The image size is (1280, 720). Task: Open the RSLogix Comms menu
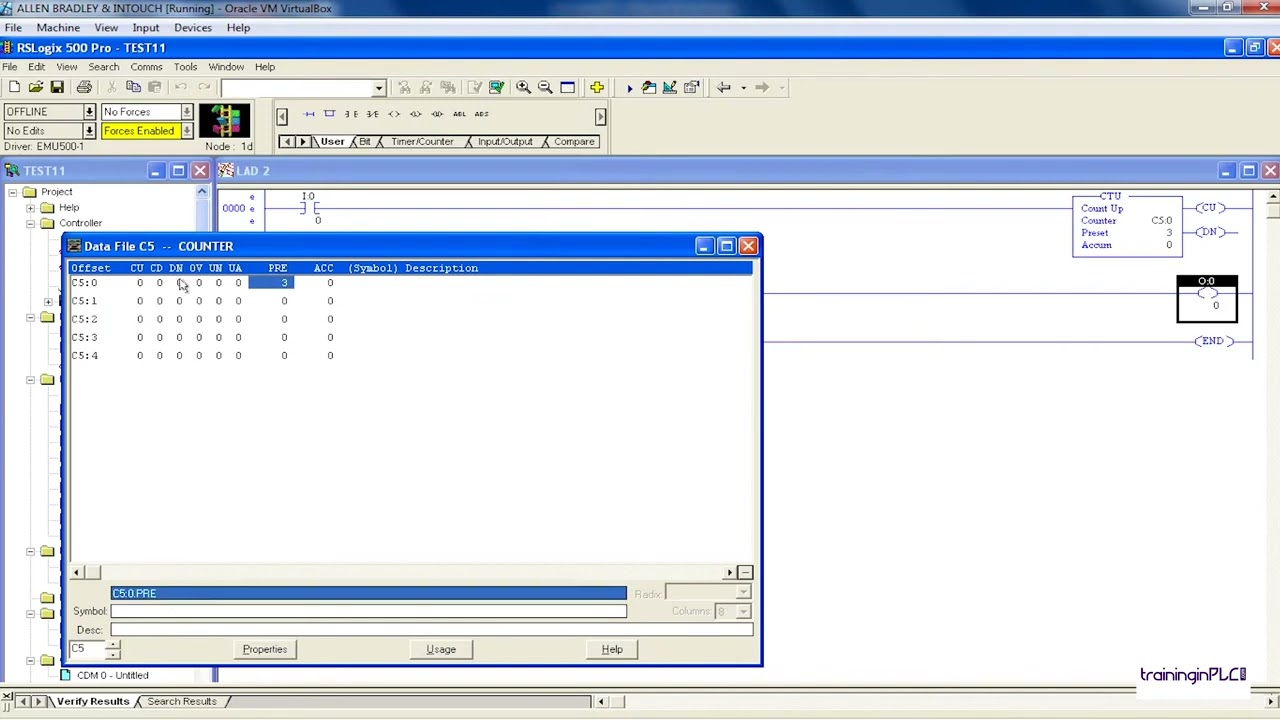click(x=146, y=67)
